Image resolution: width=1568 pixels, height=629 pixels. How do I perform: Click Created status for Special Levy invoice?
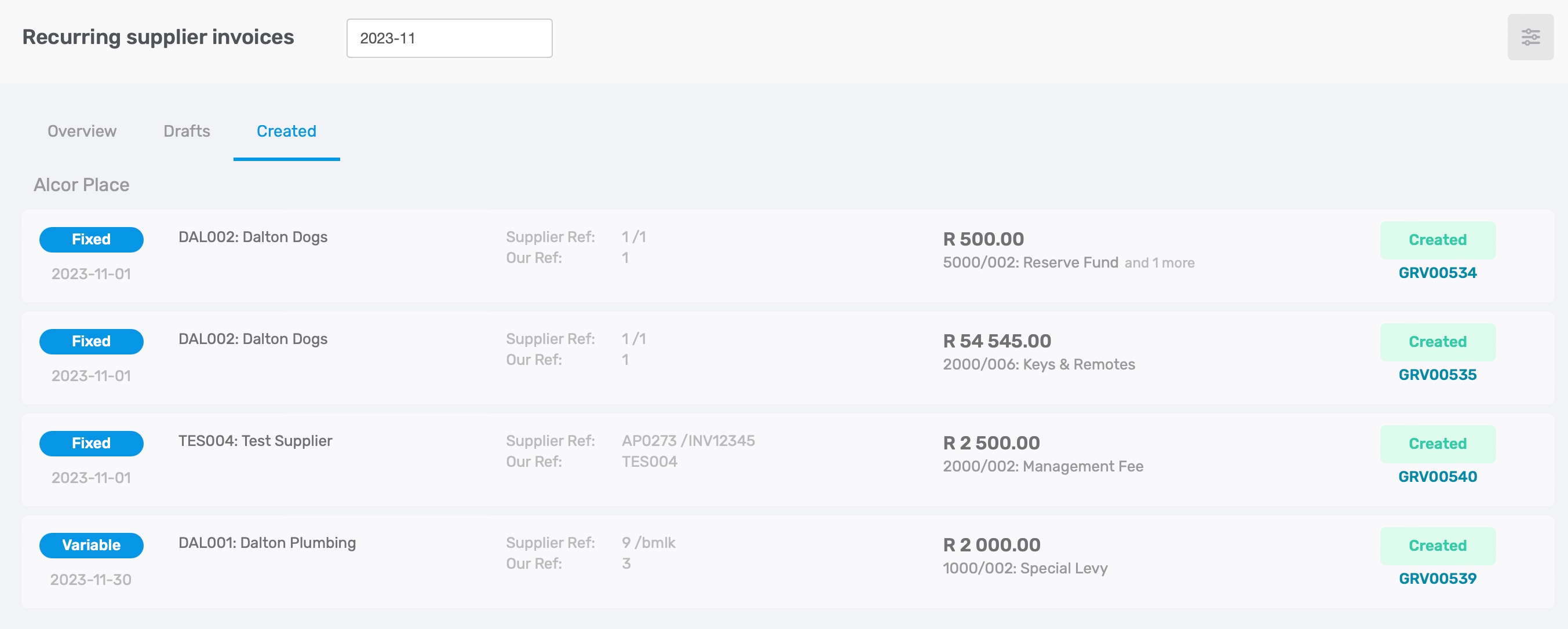[1437, 546]
